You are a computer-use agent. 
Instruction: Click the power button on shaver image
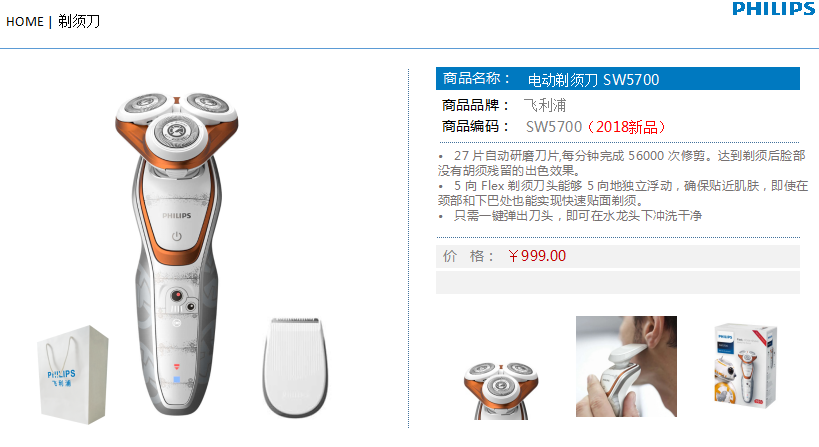177,237
